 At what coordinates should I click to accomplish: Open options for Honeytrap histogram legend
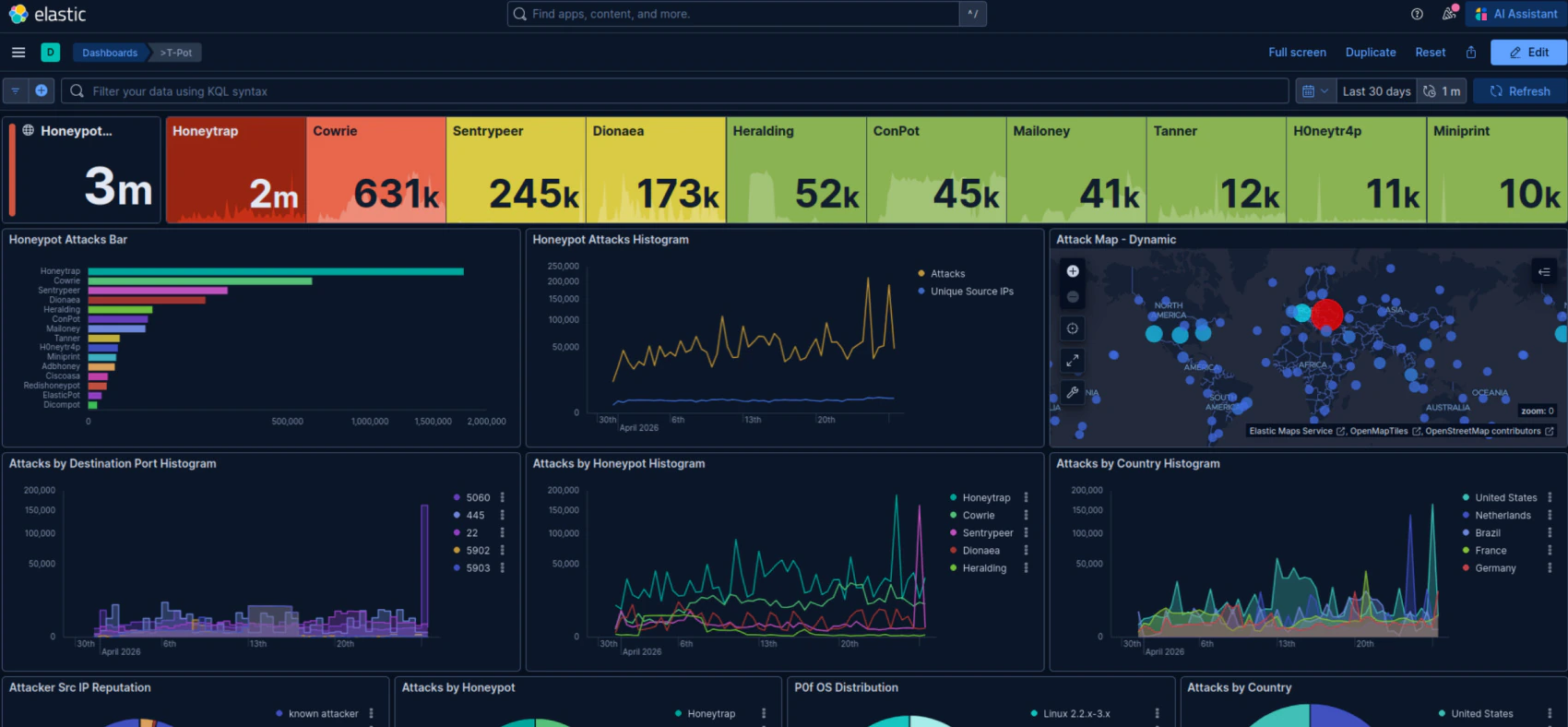click(1026, 497)
